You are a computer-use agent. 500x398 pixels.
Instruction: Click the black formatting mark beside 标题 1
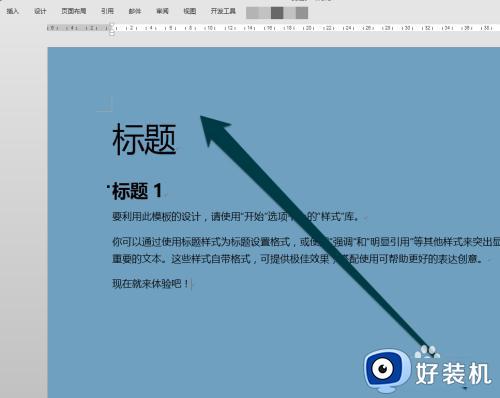pyautogui.click(x=108, y=187)
